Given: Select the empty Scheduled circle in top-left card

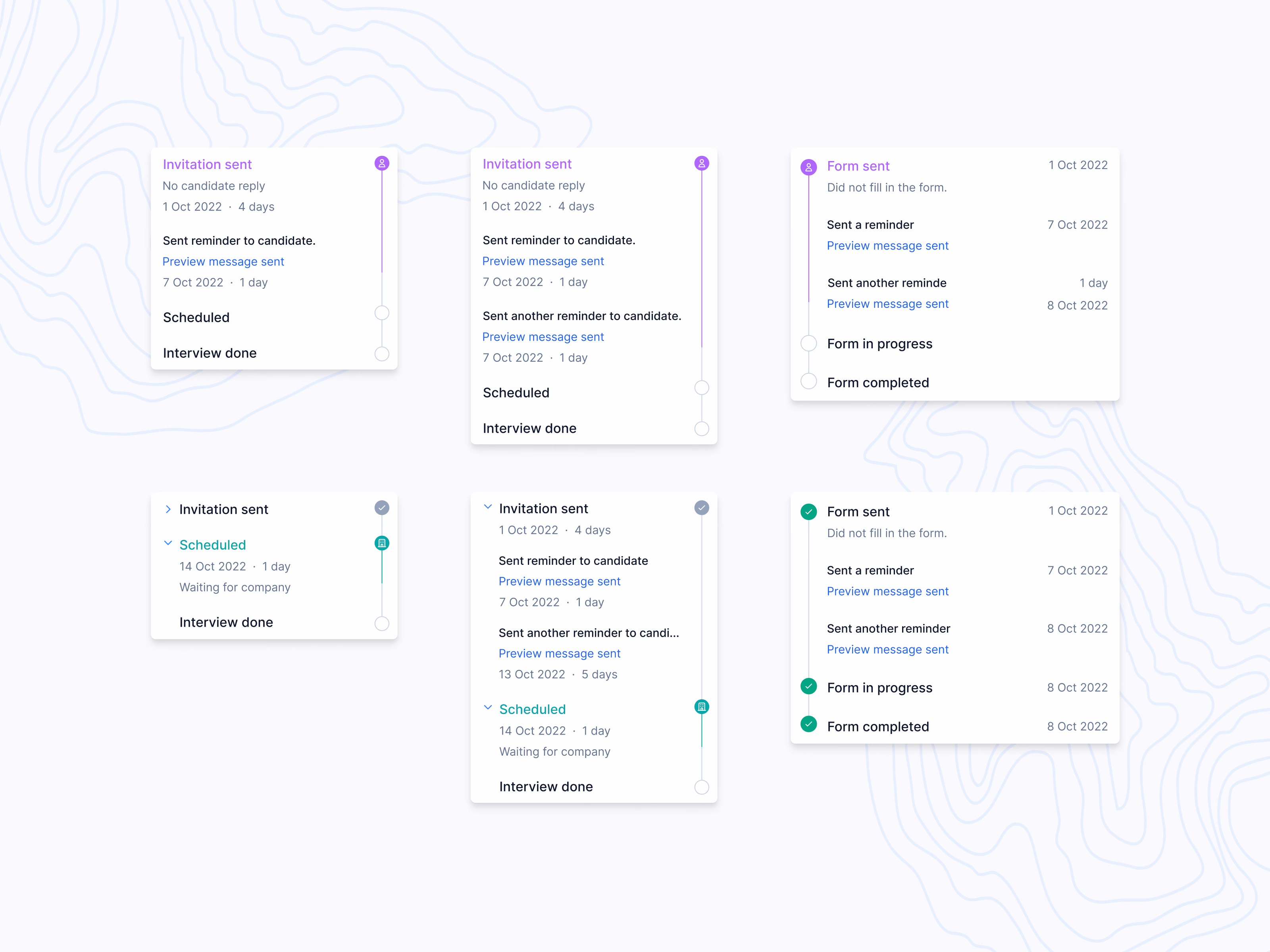Looking at the screenshot, I should (382, 313).
